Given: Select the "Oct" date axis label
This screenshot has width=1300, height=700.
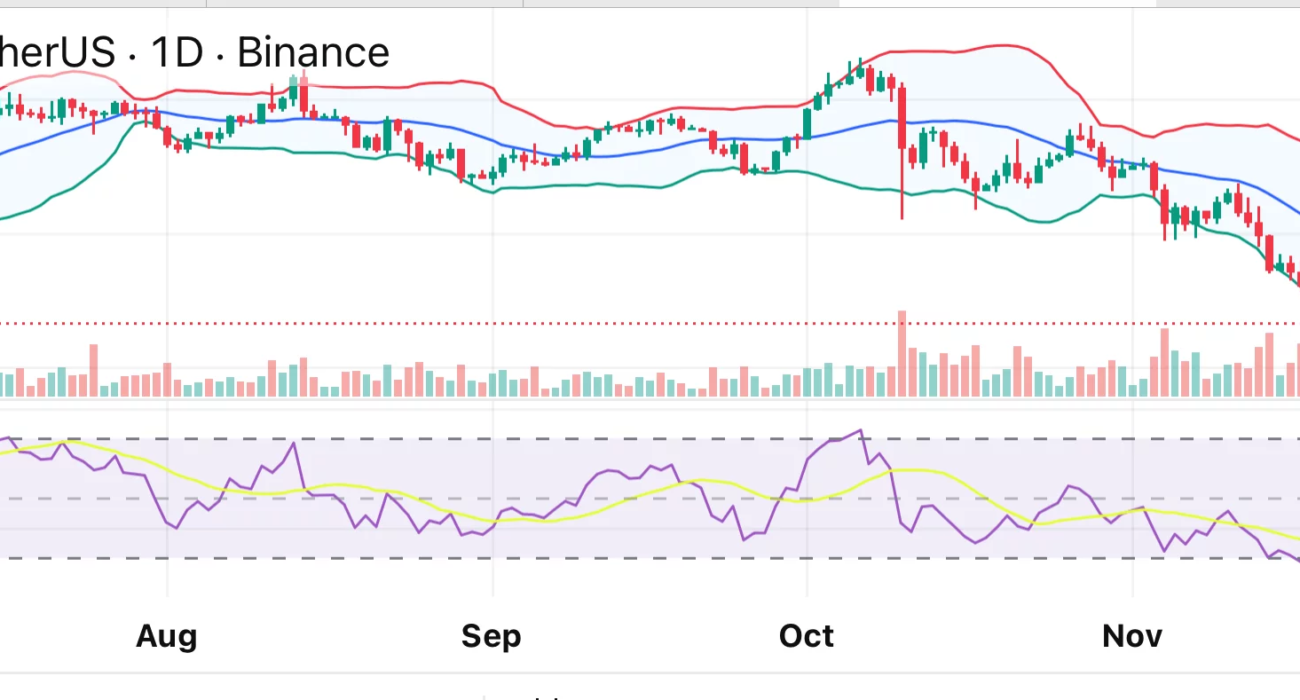Looking at the screenshot, I should (806, 636).
